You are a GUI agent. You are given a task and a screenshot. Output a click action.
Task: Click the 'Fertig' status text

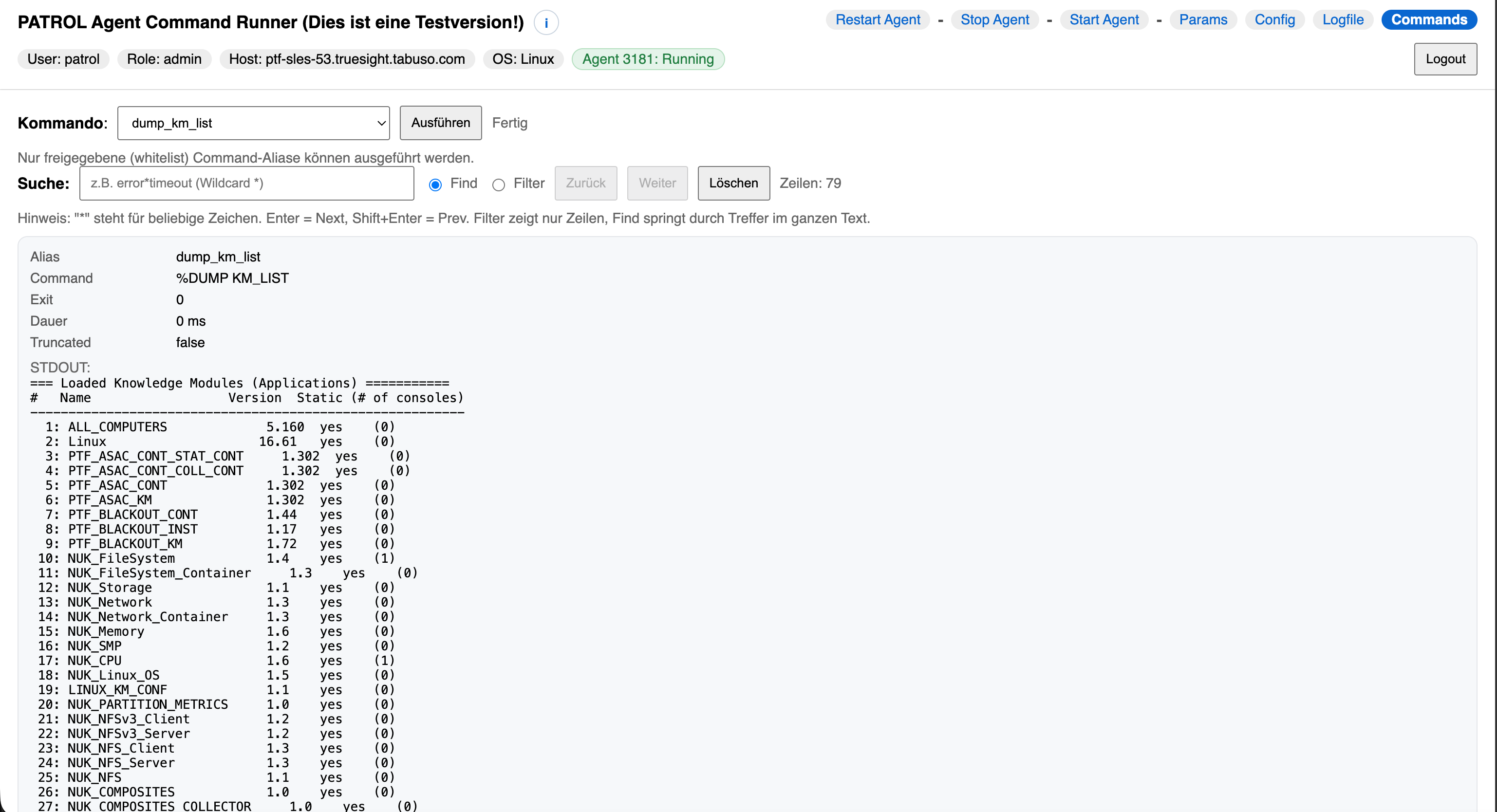pos(510,123)
